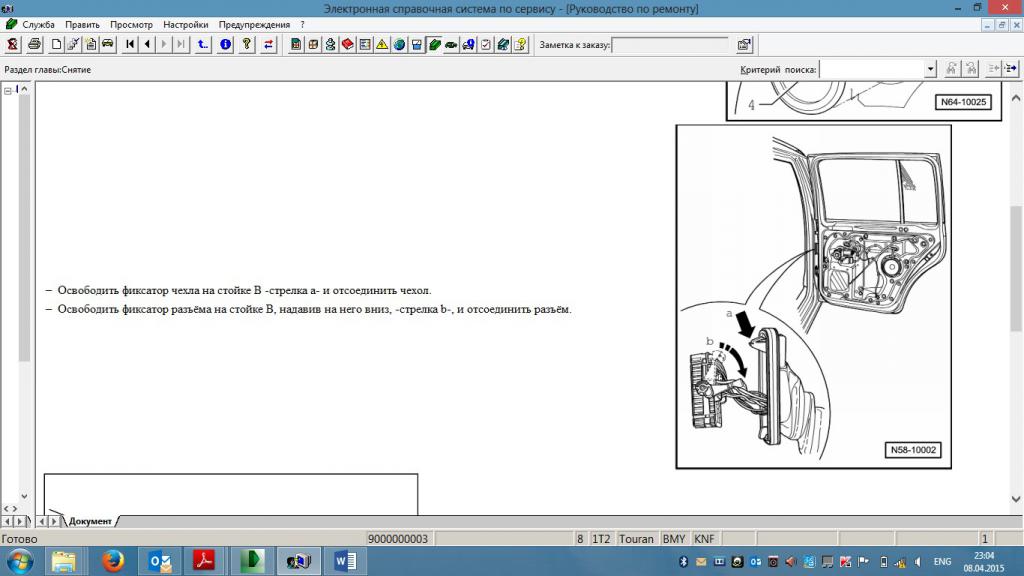Jump to last page arrow button
The height and width of the screenshot is (576, 1024).
coord(181,44)
